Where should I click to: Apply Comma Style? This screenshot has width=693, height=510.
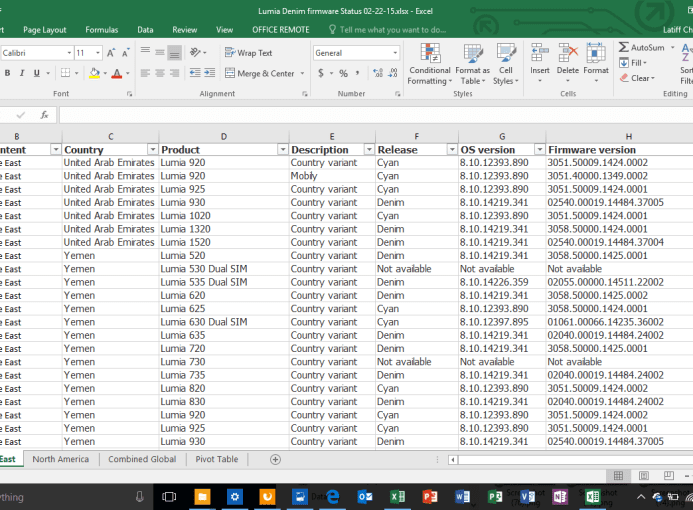[357, 73]
